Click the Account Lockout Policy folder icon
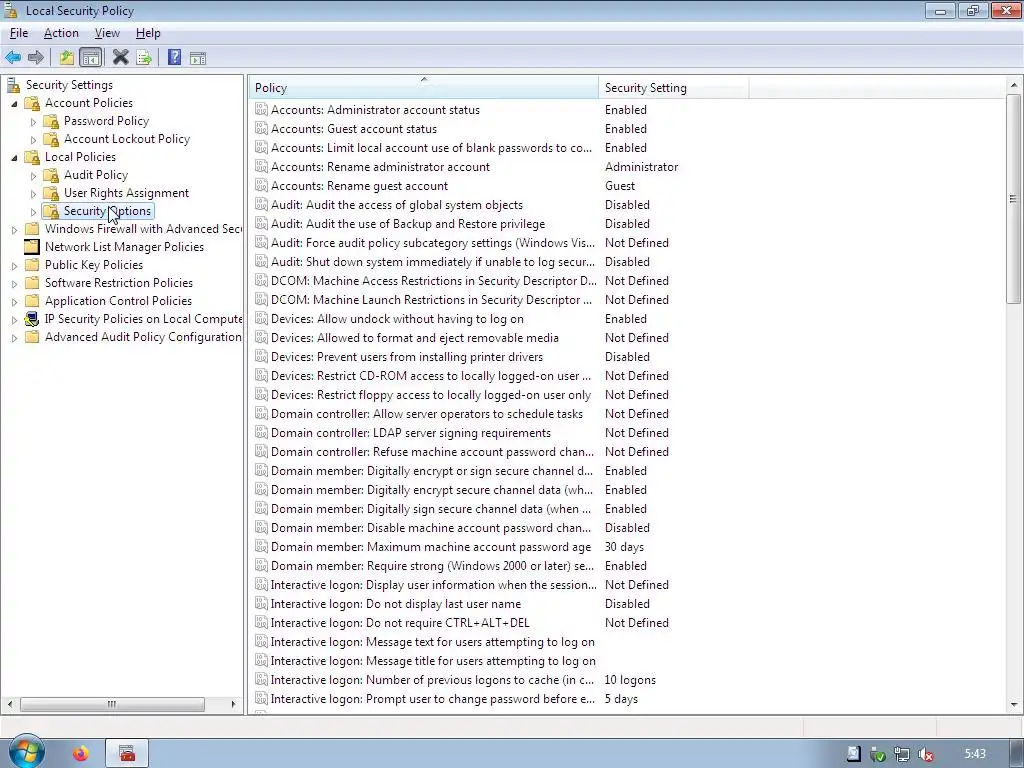The height and width of the screenshot is (768, 1024). click(51, 139)
